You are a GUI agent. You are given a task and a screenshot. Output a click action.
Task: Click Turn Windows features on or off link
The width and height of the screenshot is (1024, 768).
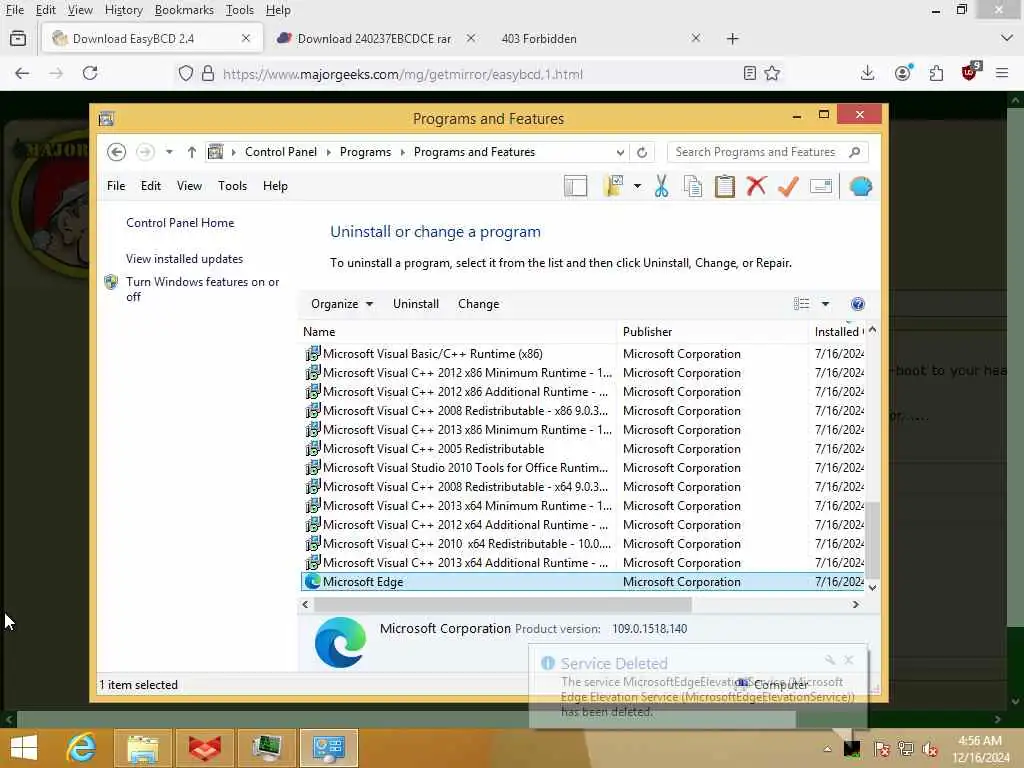coord(202,289)
